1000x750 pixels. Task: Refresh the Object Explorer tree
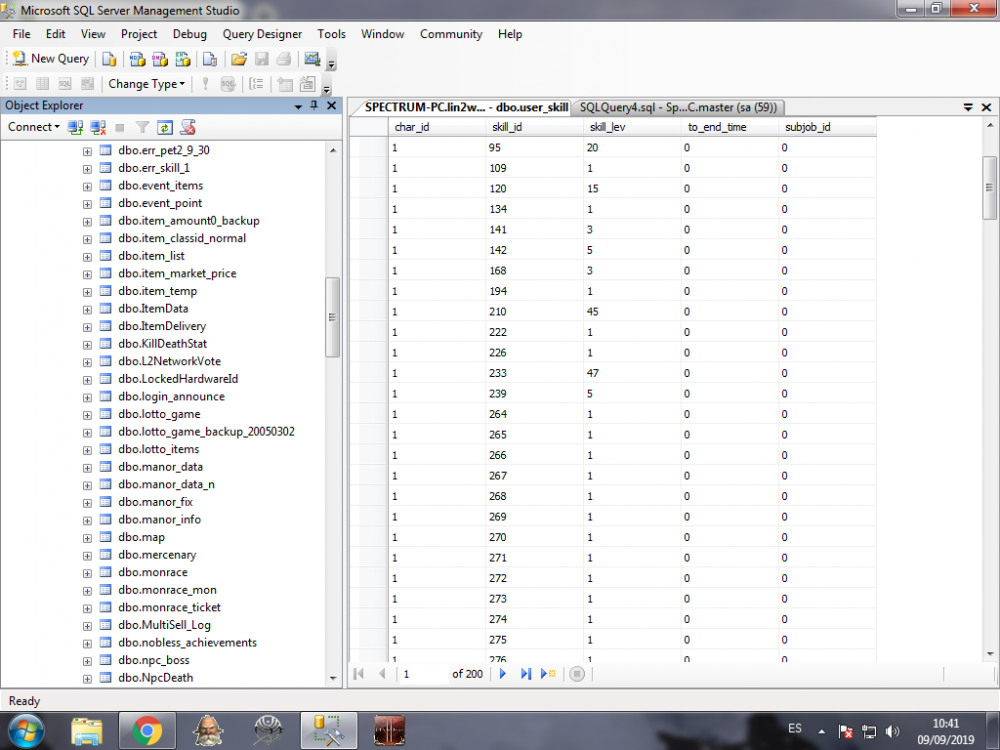point(164,127)
